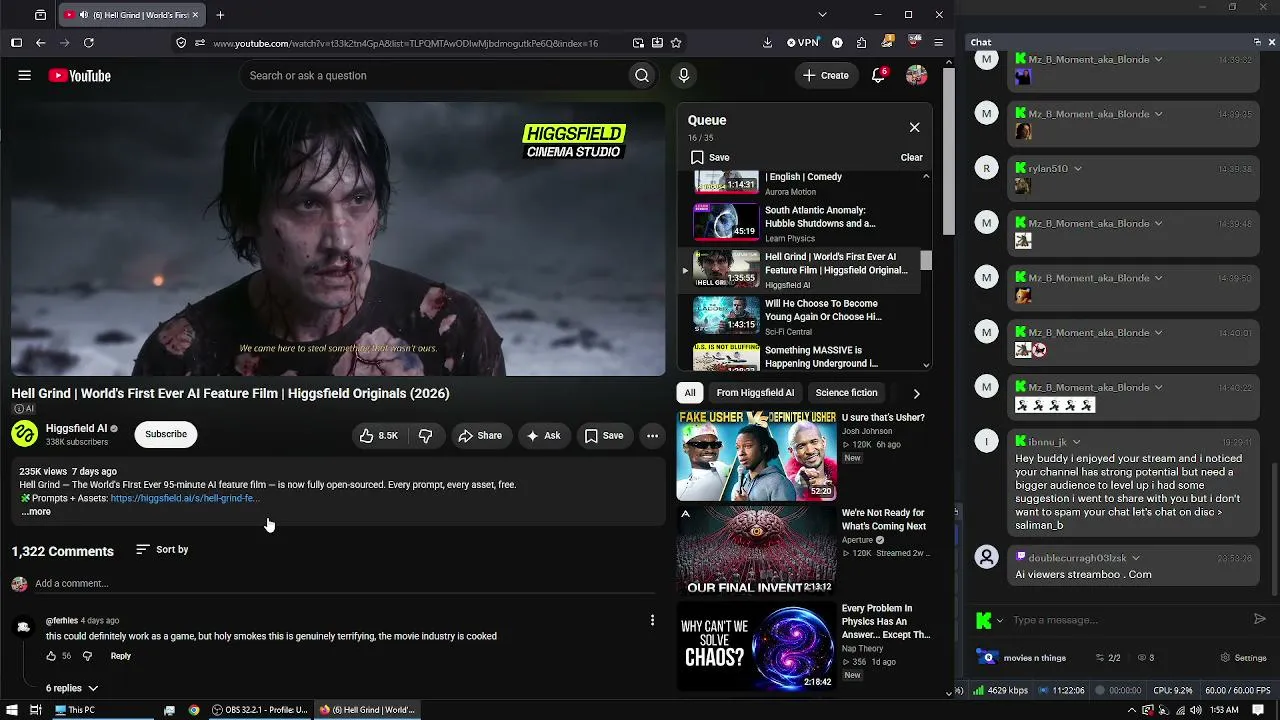1280x720 pixels.
Task: Play South Atlantic Anomaly from the queue
Action: 800,223
